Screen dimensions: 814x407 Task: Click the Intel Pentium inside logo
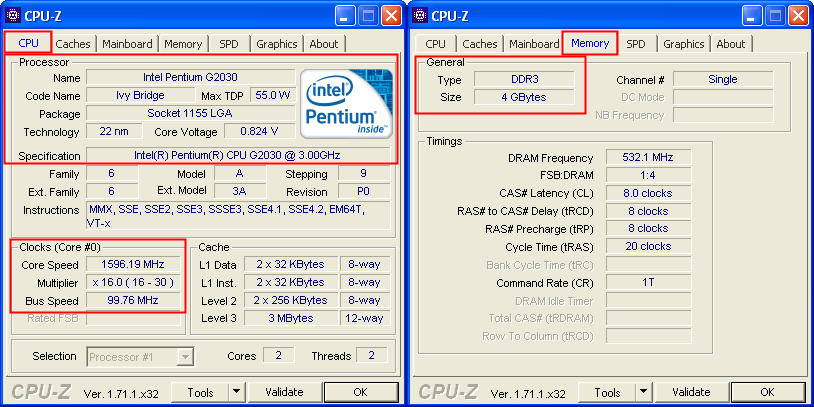click(347, 103)
